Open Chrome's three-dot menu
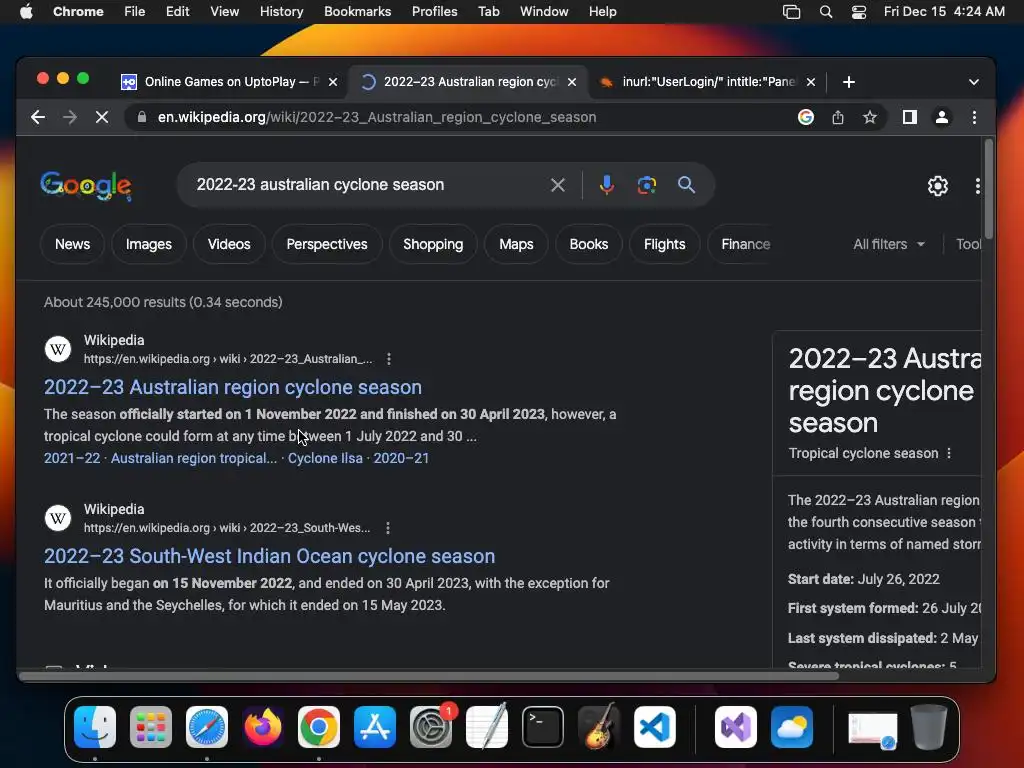 (x=974, y=118)
